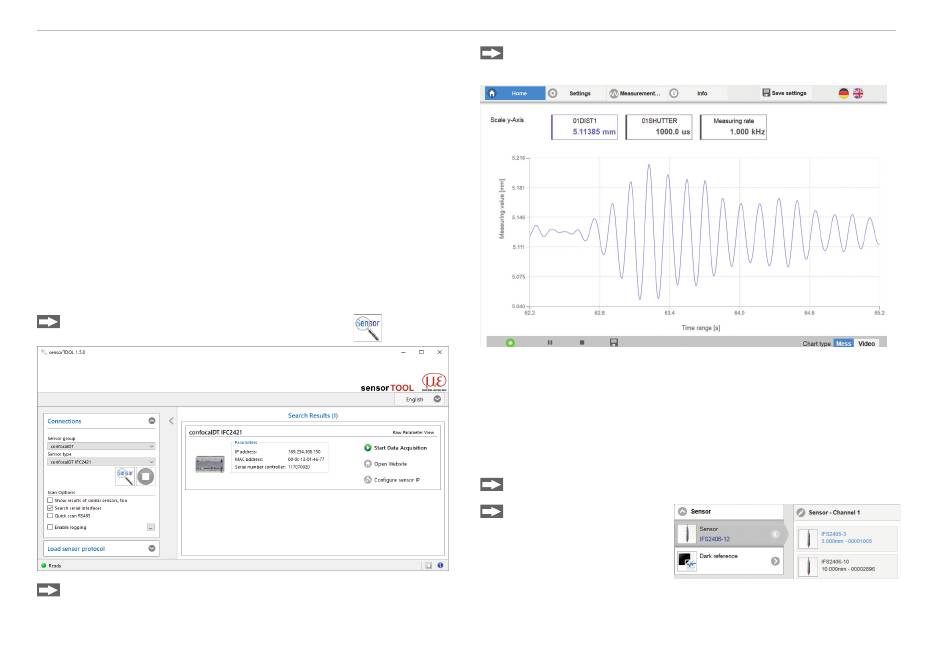Click the Open Website link text
Screen dimensions: 950x665
pyautogui.click(x=391, y=464)
